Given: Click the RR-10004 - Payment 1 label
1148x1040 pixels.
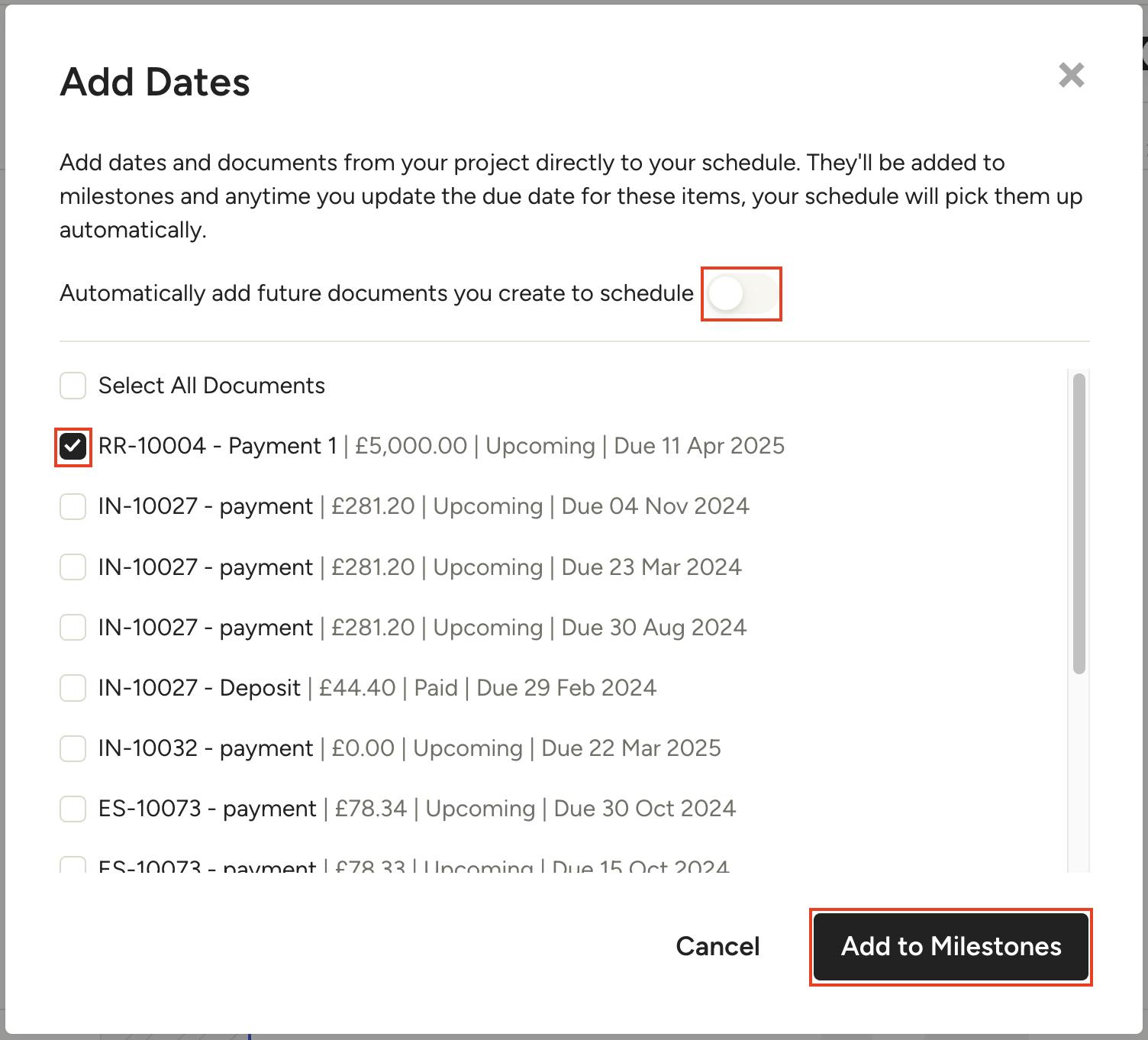Looking at the screenshot, I should click(x=218, y=446).
